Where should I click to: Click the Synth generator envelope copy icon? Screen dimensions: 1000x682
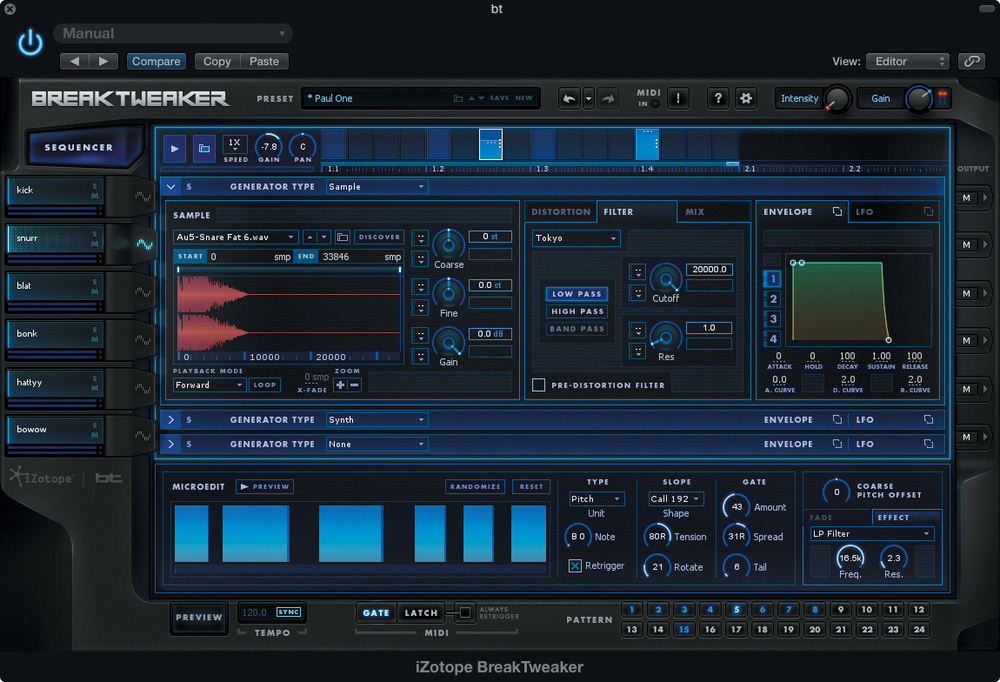[837, 419]
